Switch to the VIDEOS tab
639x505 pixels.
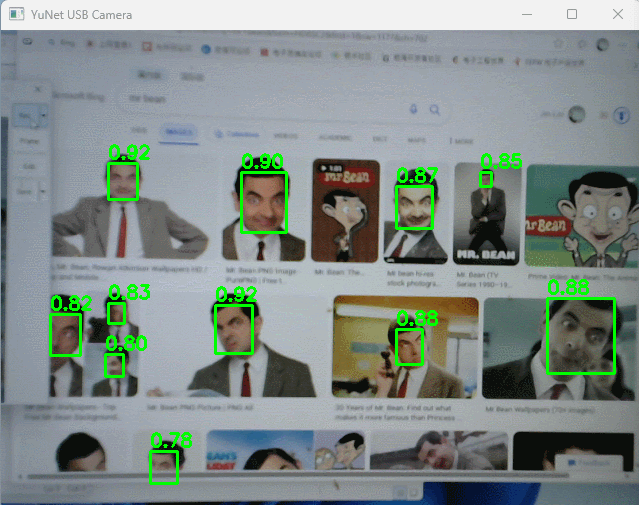coord(285,134)
